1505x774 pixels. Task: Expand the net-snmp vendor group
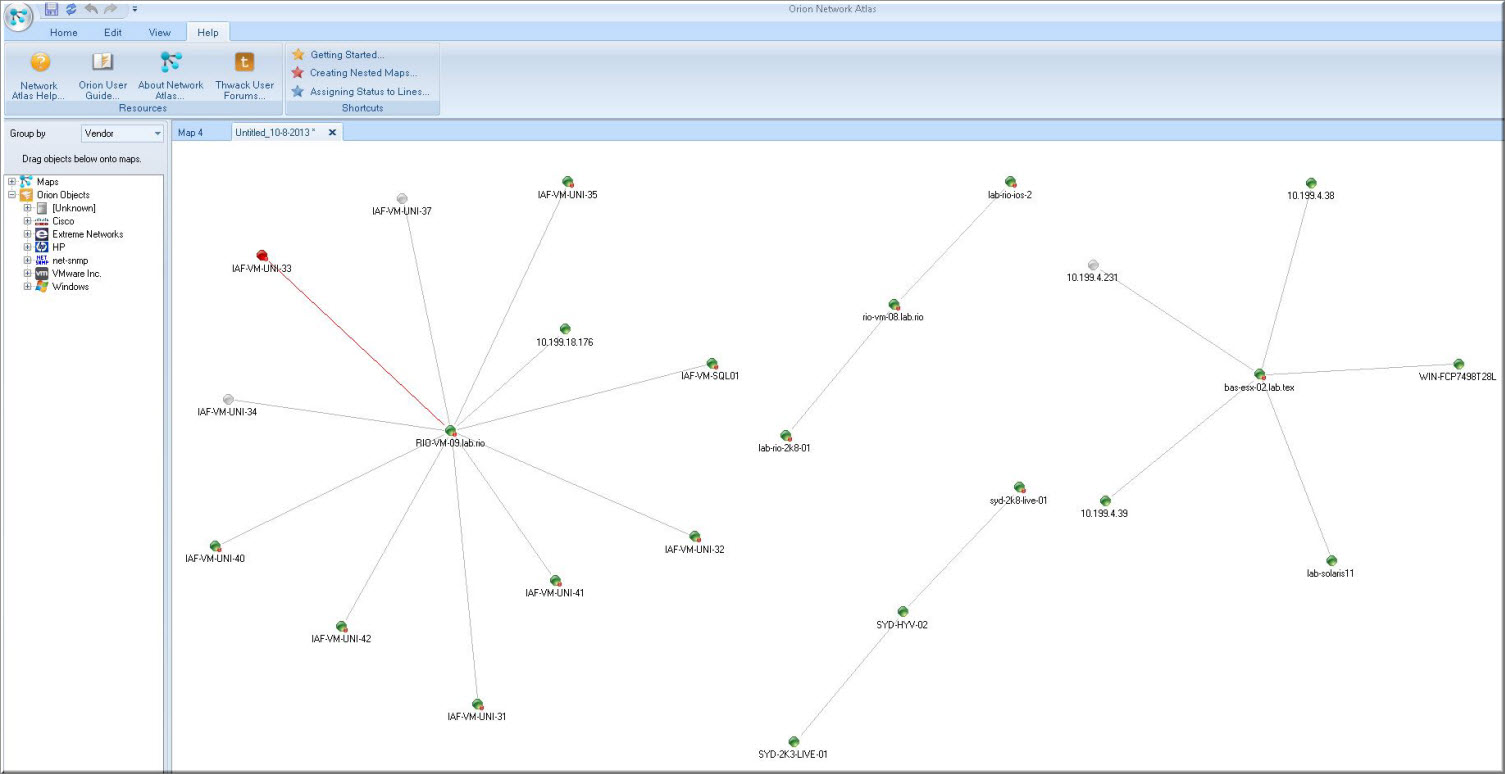(x=28, y=260)
